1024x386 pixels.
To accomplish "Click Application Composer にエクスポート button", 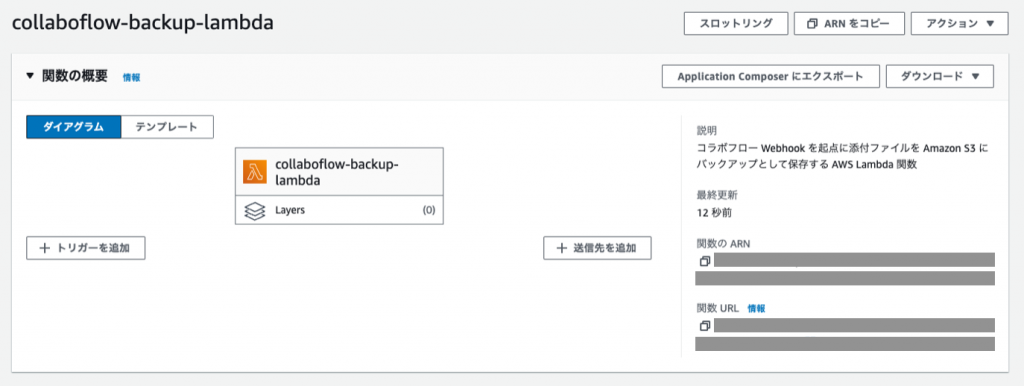I will pos(771,76).
